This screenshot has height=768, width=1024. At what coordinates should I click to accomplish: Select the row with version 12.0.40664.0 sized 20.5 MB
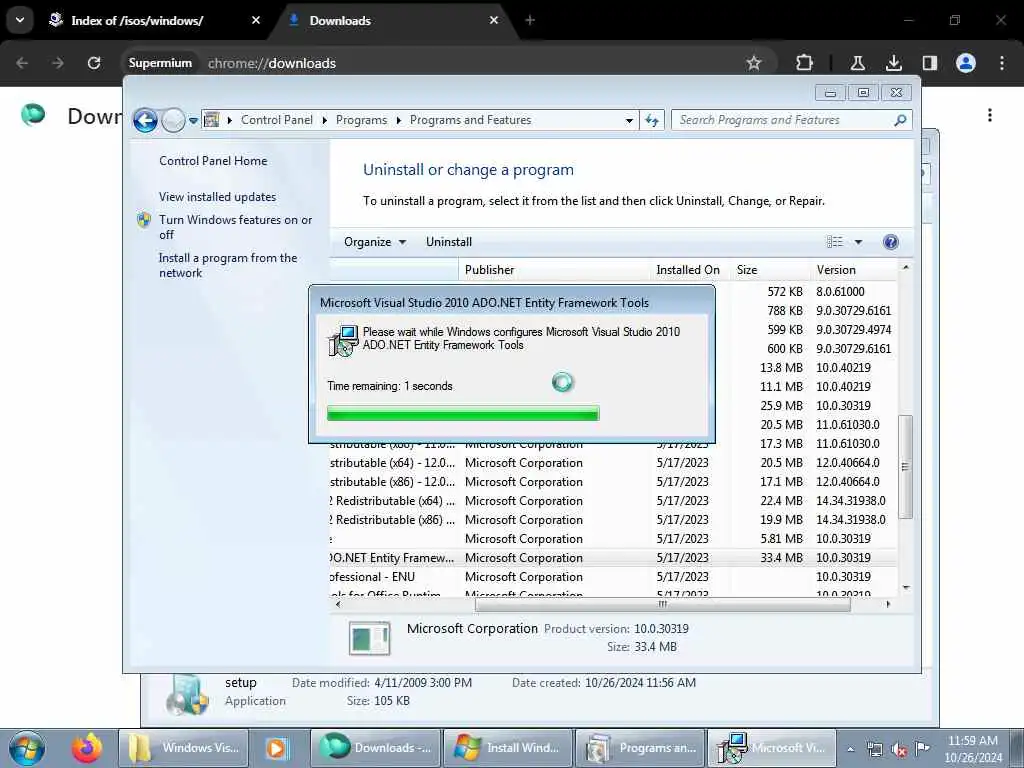point(613,463)
